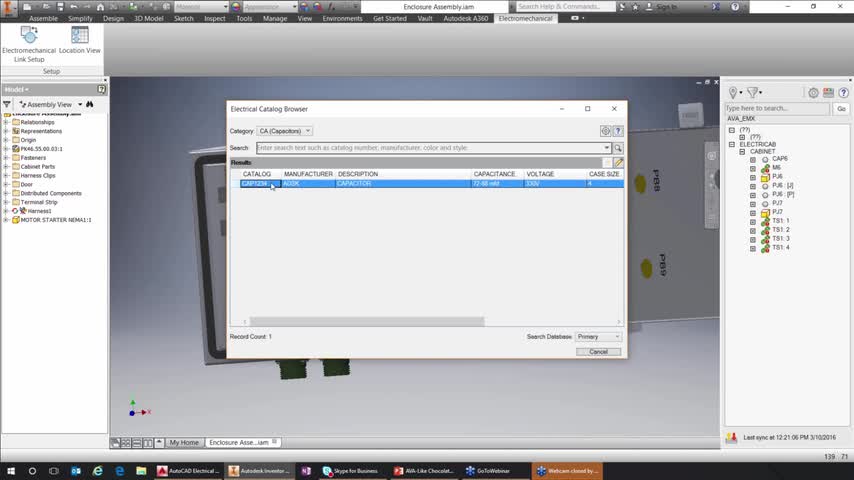The width and height of the screenshot is (854, 480).
Task: Click the color wheel appearance icon
Action: tap(236, 7)
